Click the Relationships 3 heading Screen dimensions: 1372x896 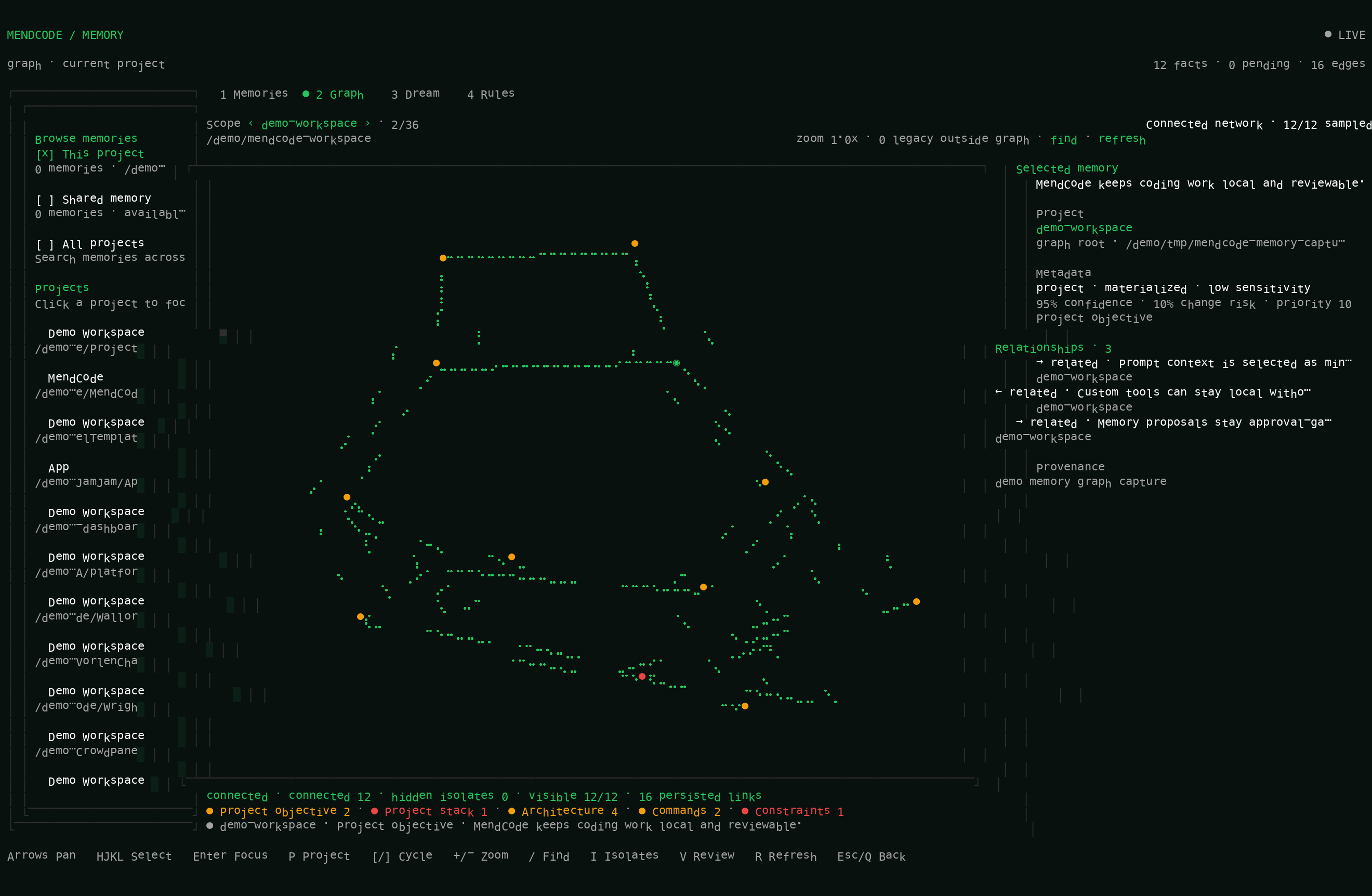click(x=1052, y=348)
